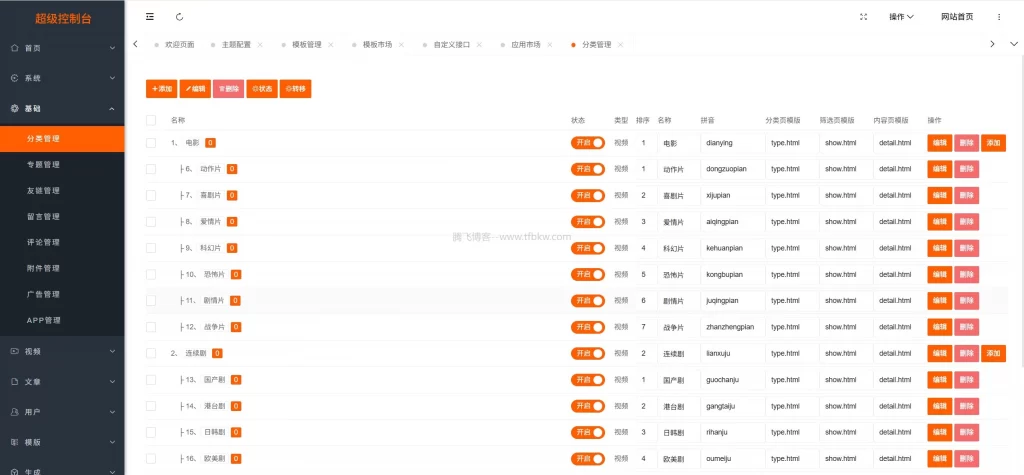Viewport: 1024px width, 475px height.
Task: Open the 操作 dropdown in header
Action: (902, 17)
